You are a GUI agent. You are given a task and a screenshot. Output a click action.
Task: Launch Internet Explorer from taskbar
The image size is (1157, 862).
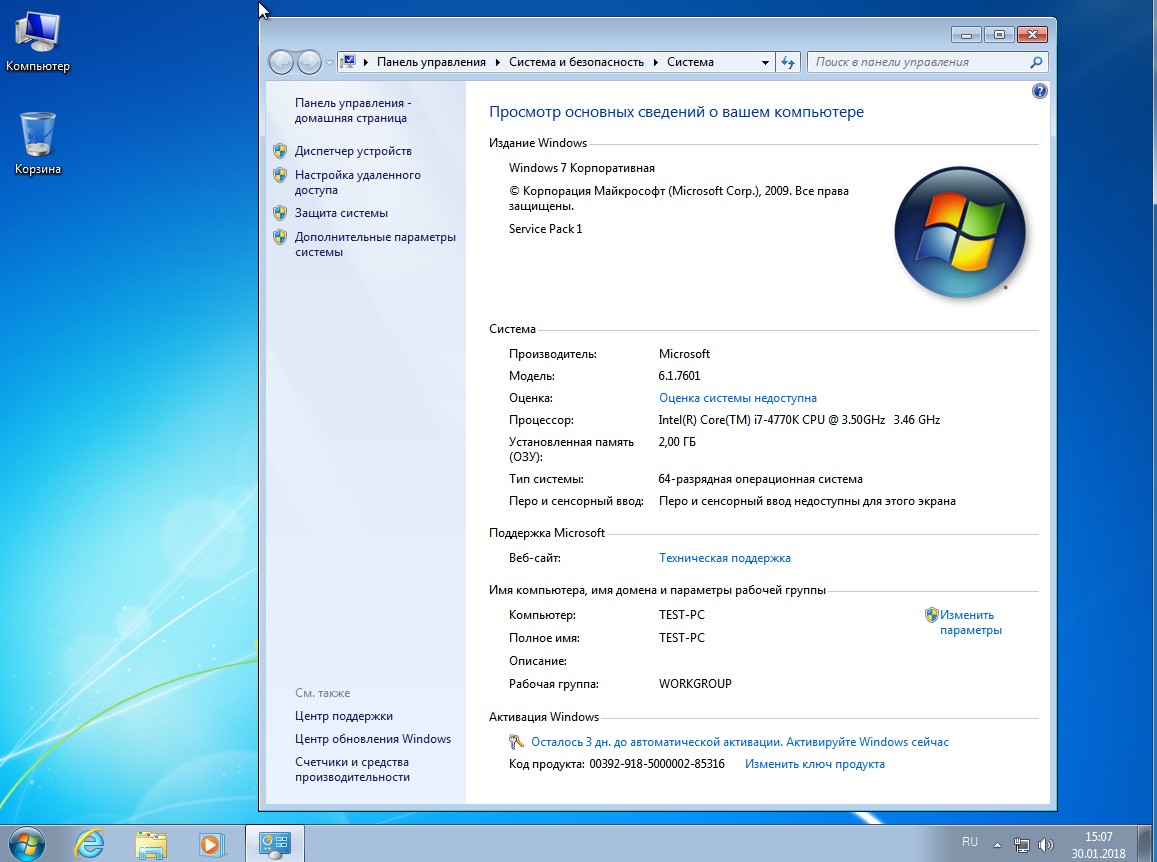90,843
